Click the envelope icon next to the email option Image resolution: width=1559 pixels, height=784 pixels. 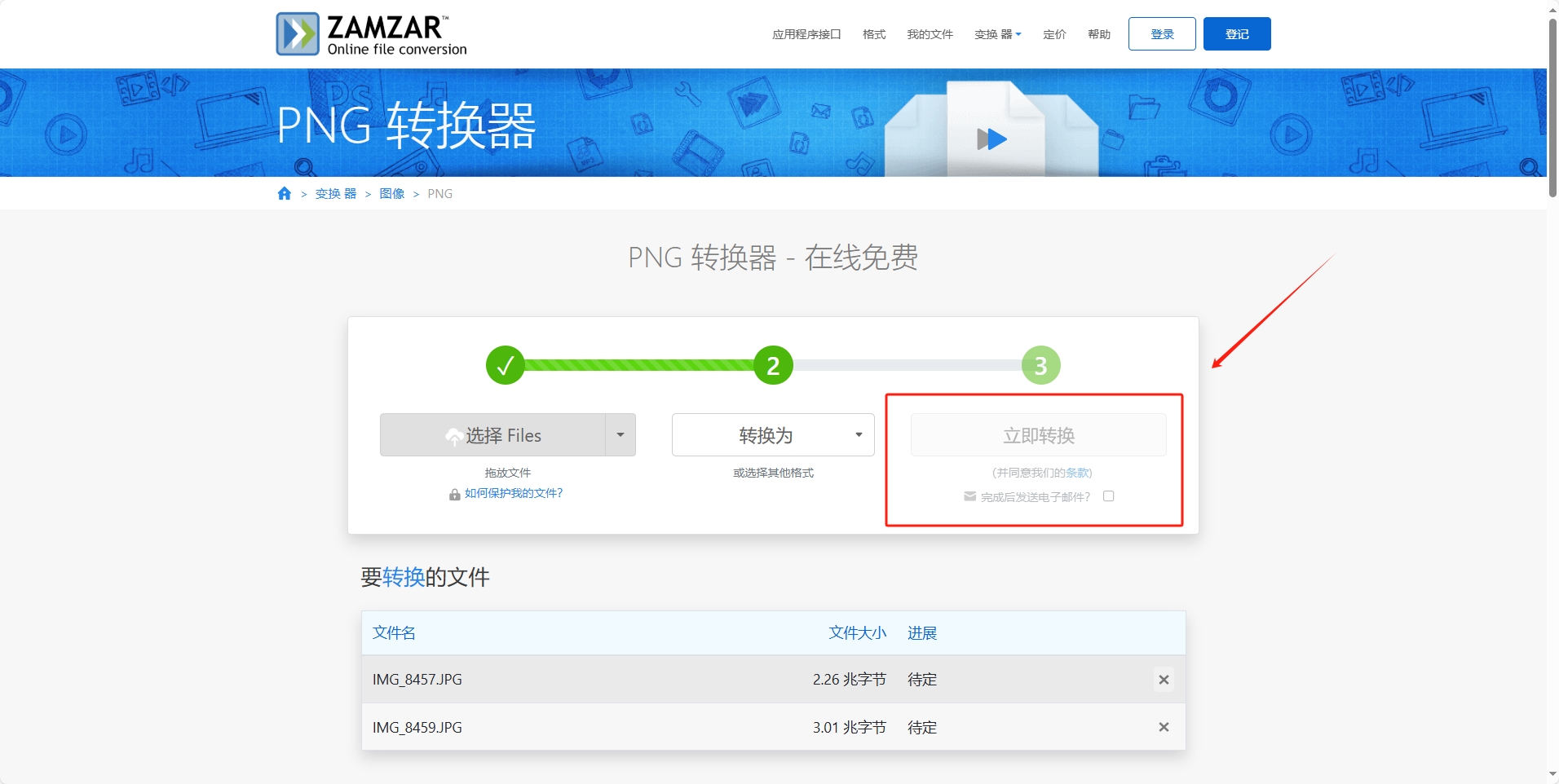[968, 496]
